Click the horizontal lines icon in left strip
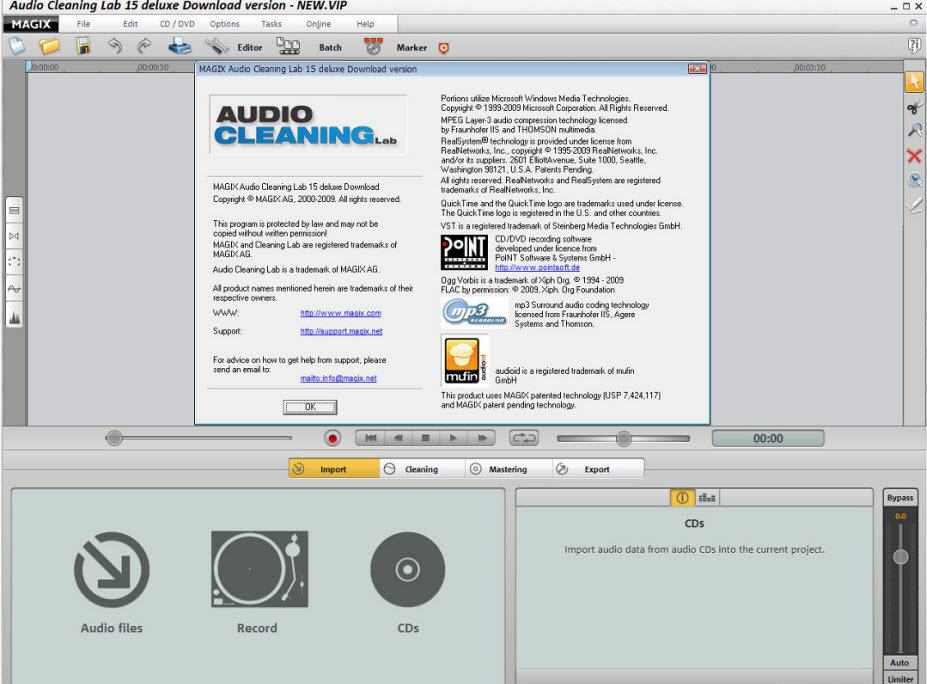This screenshot has height=684, width=927. [14, 210]
